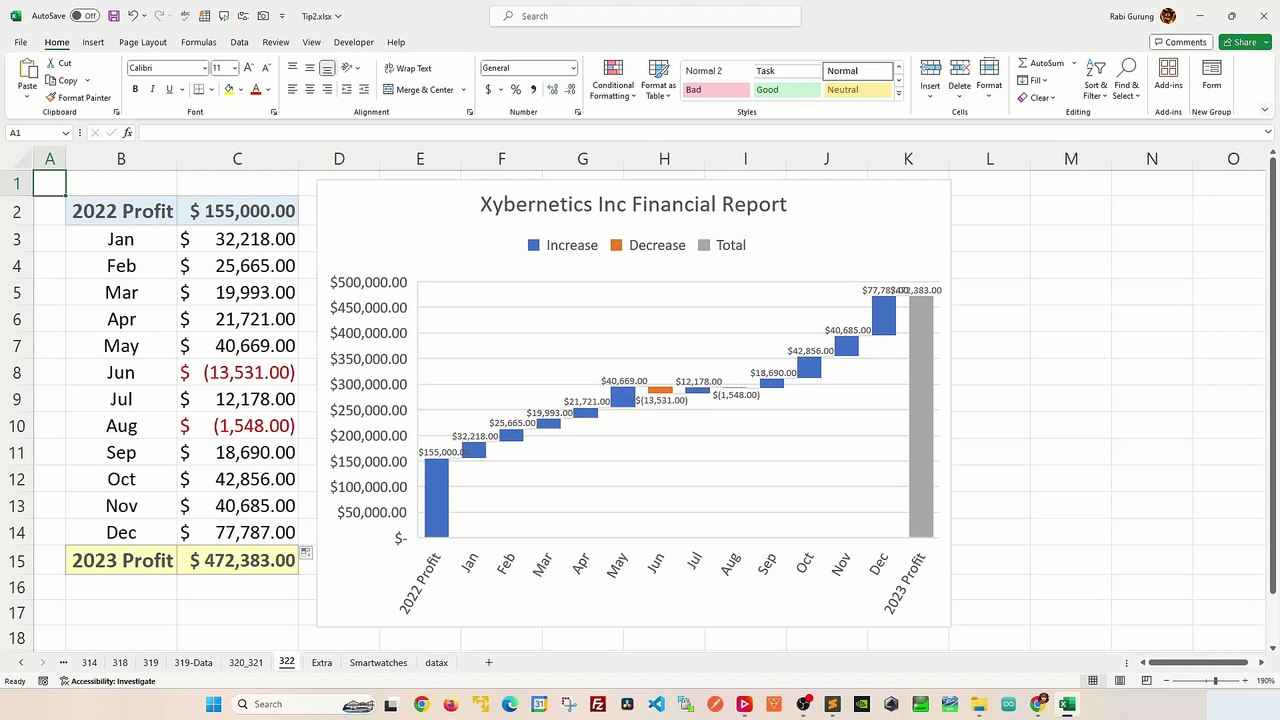Toggle AutoSave switch
Image resolution: width=1280 pixels, height=720 pixels.
(84, 16)
